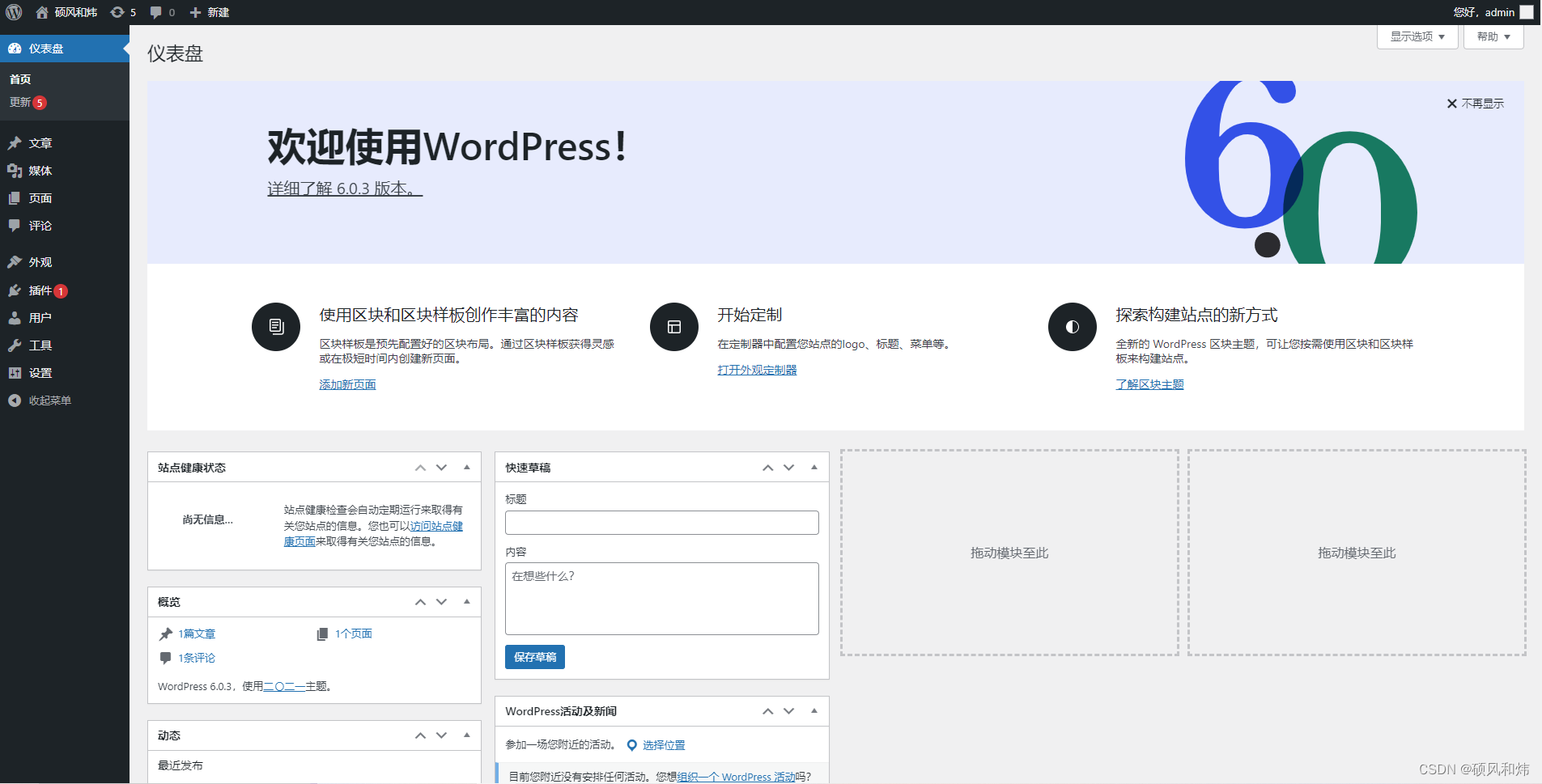Move 概览 panel down
1542x784 pixels.
442,602
